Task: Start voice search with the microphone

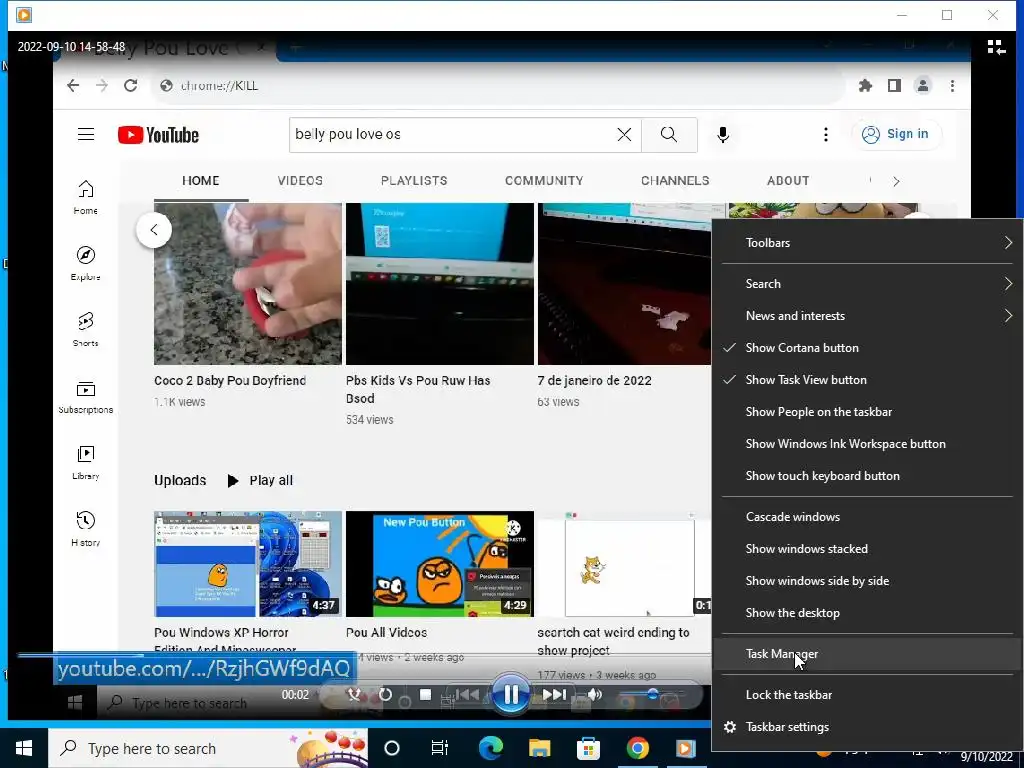Action: coord(723,135)
